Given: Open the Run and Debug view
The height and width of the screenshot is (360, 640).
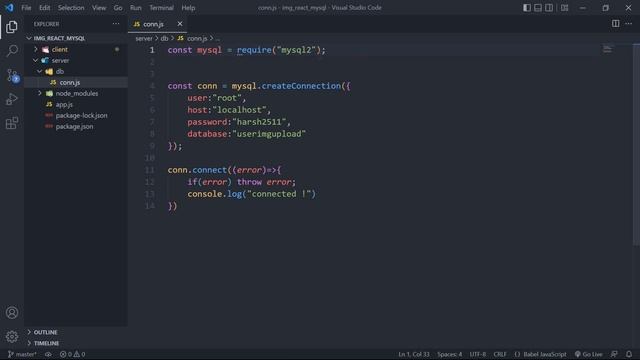Looking at the screenshot, I should (12, 99).
